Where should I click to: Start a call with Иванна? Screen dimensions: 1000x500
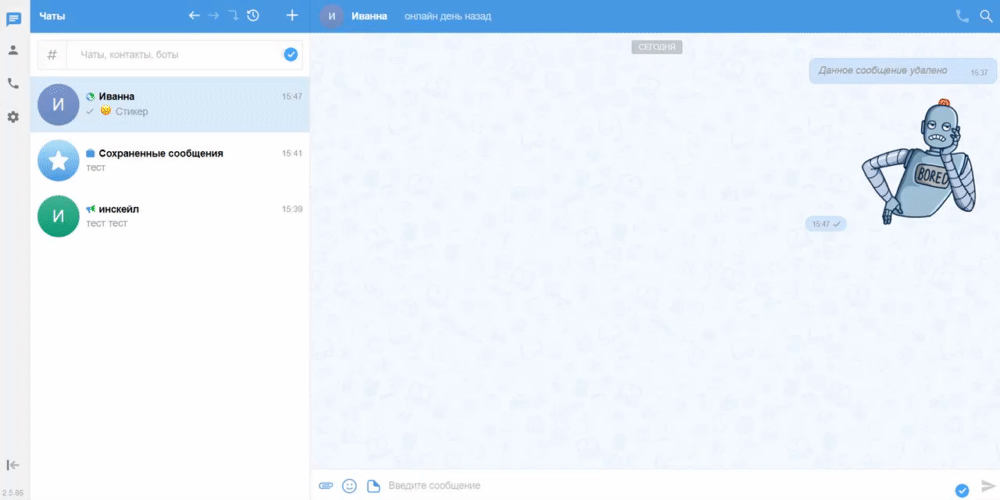[962, 16]
